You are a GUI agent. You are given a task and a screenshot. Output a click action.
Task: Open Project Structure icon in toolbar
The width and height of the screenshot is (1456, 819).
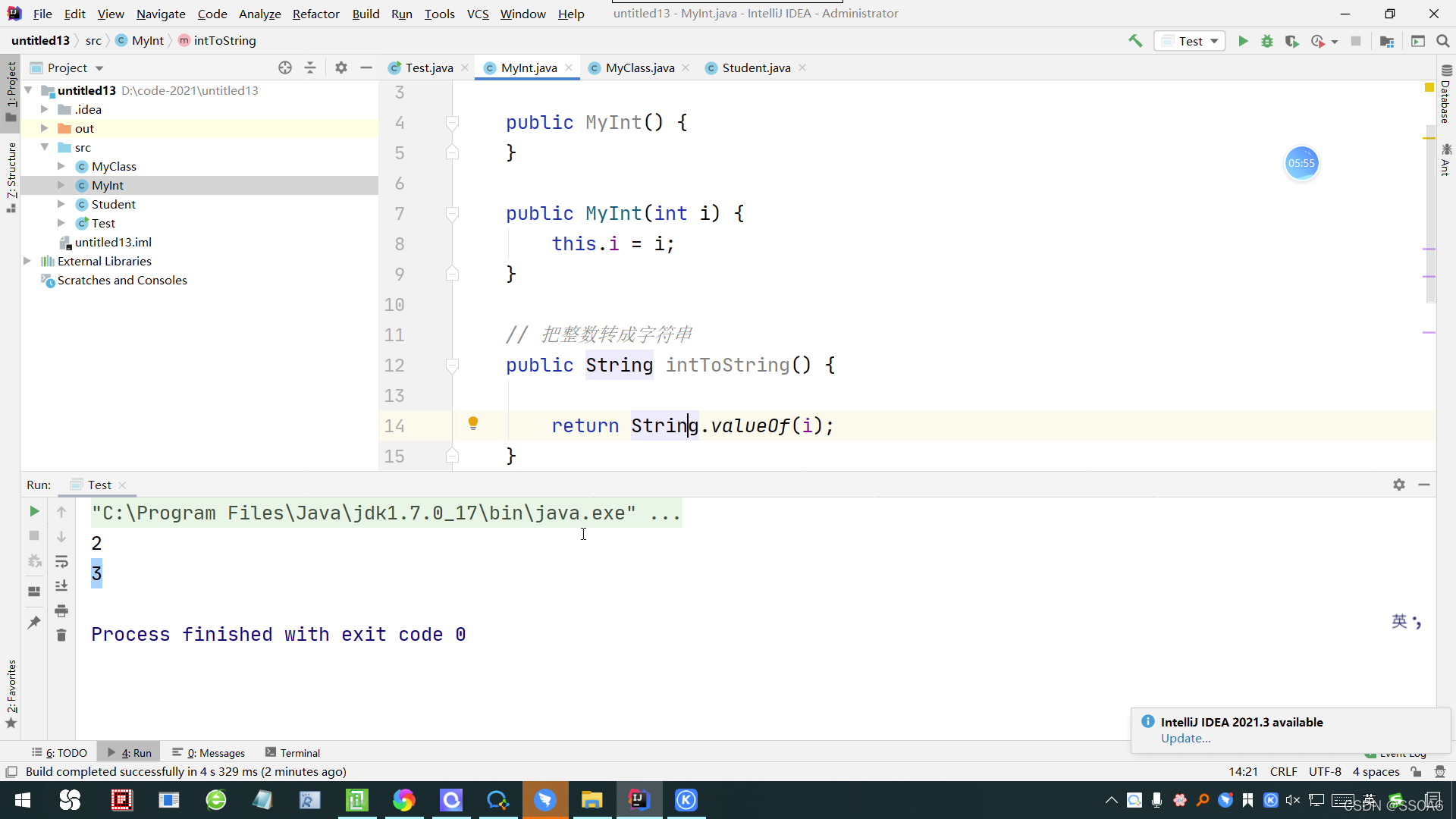click(1387, 41)
